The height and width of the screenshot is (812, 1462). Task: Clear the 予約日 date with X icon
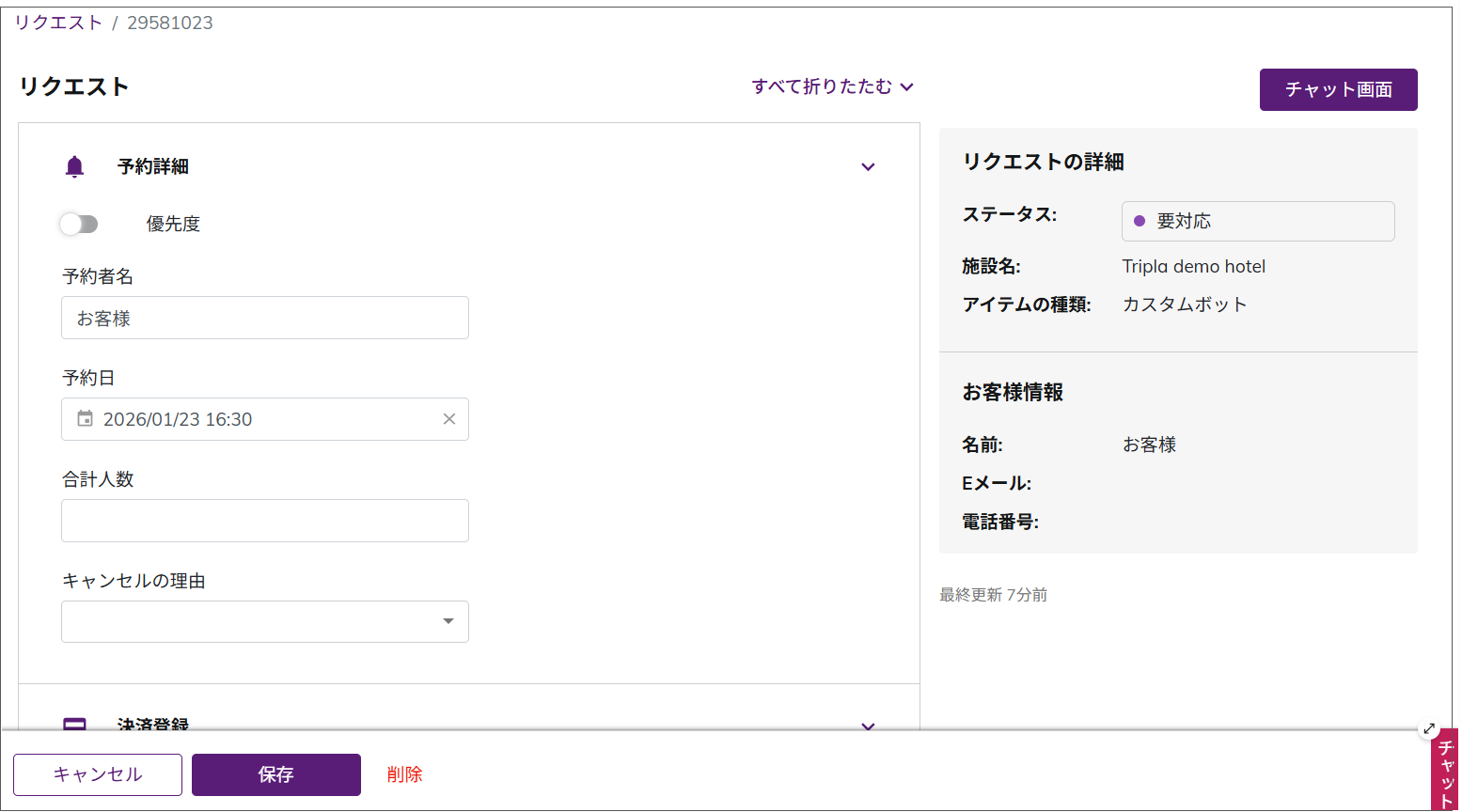pyautogui.click(x=449, y=419)
